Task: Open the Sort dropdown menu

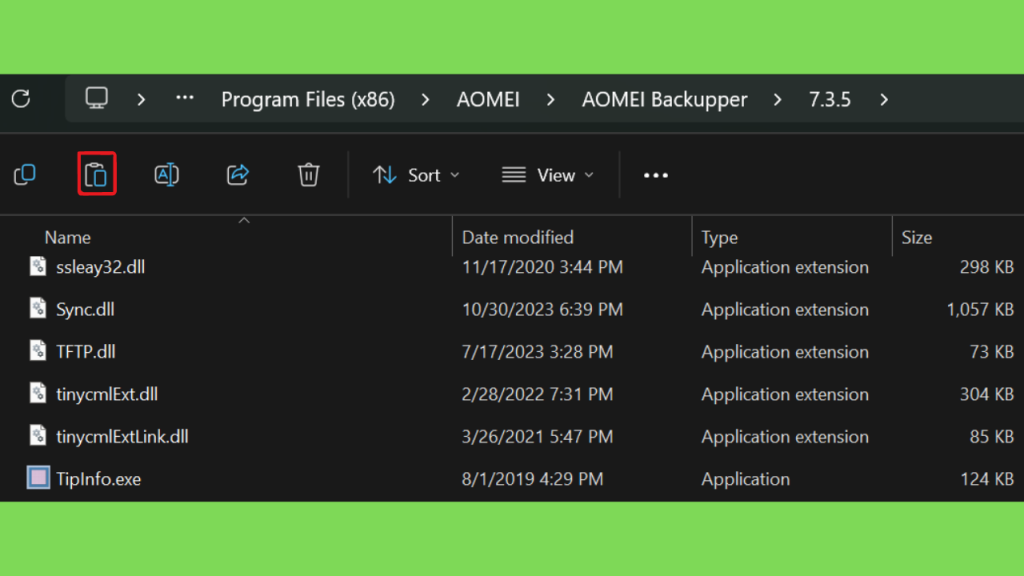Action: tap(417, 175)
